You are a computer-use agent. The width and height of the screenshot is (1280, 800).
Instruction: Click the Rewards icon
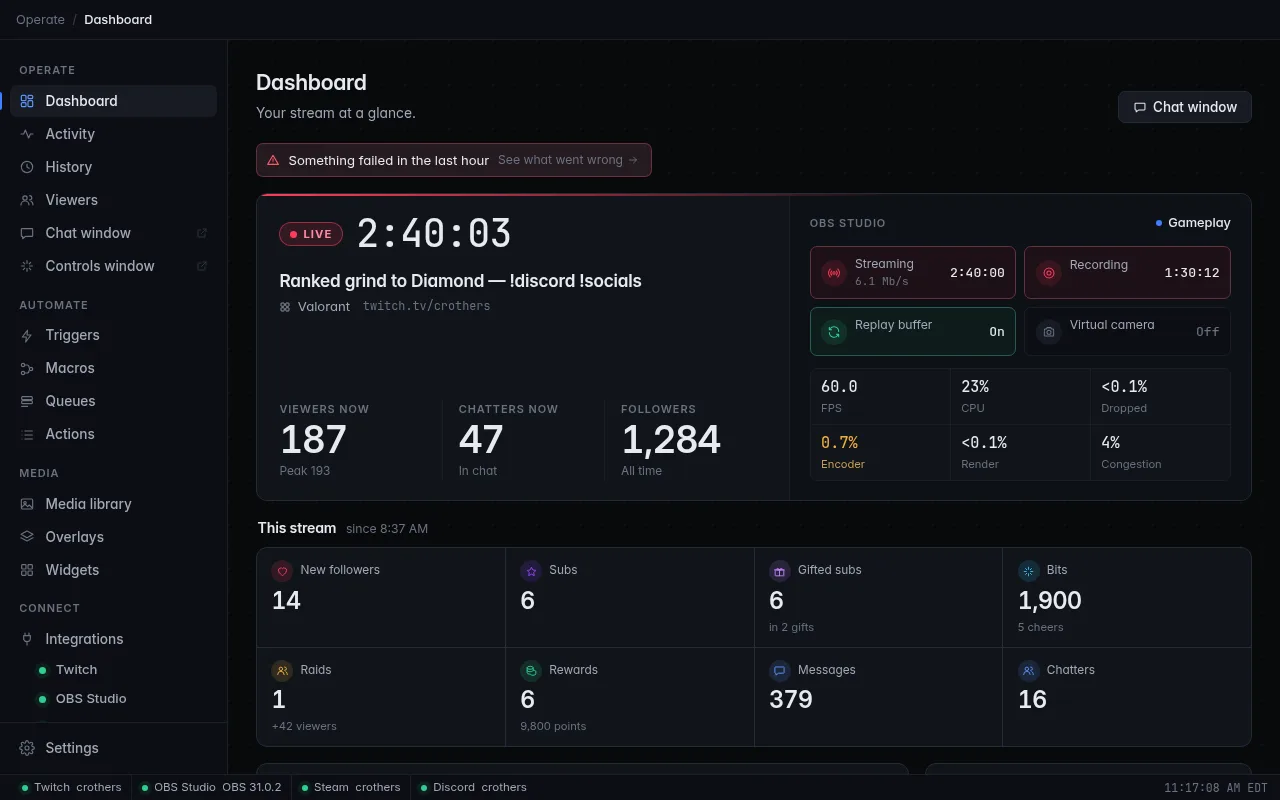pyautogui.click(x=531, y=671)
